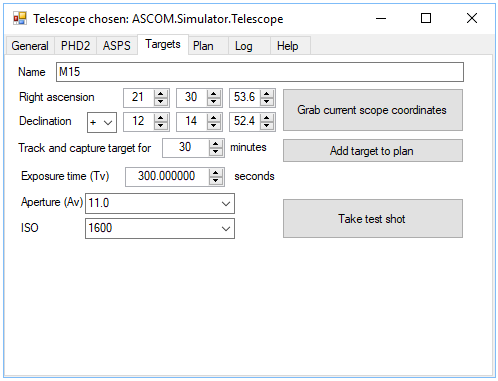The width and height of the screenshot is (498, 381).
Task: Click the Name field containing M15
Action: (x=260, y=72)
